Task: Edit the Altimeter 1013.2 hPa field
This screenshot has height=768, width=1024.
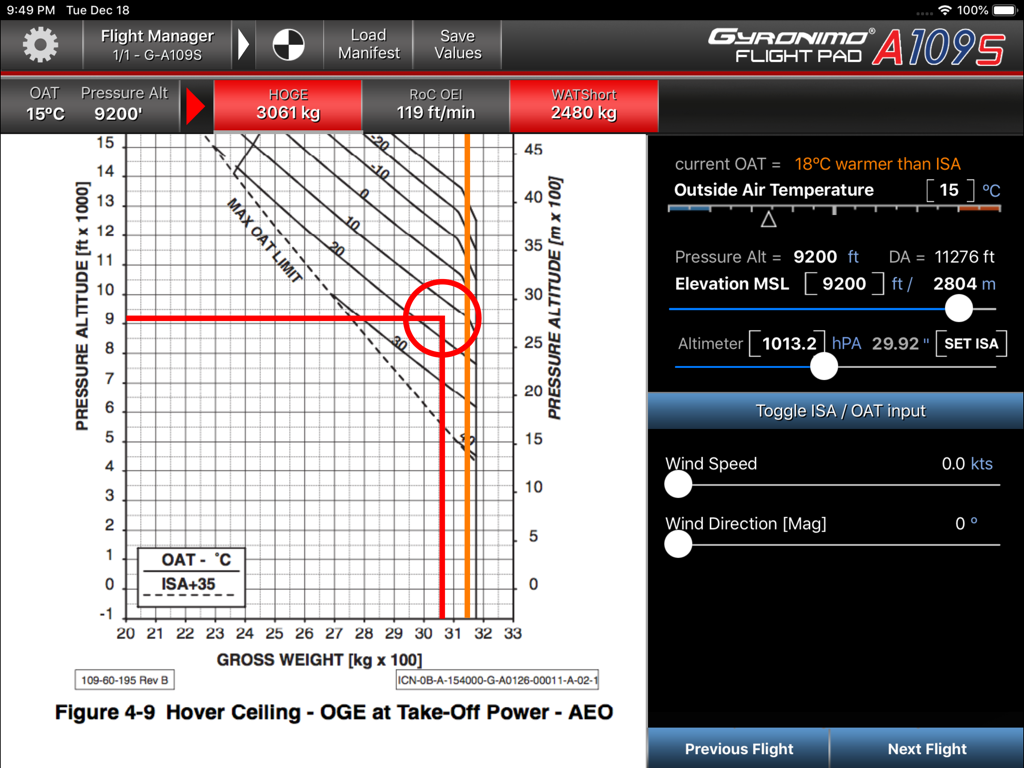Action: tap(789, 343)
